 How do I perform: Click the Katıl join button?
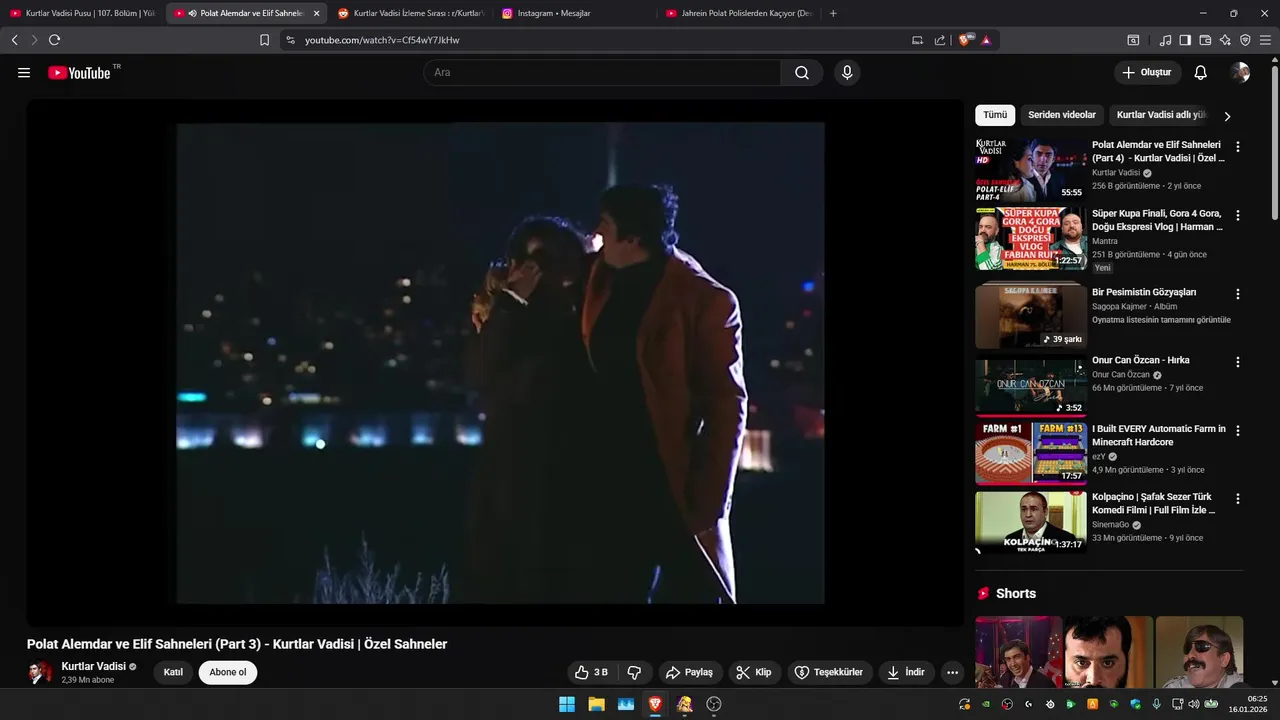(173, 672)
